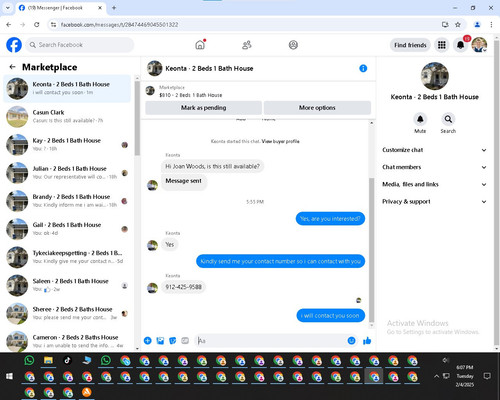Open the Brandy conversation
Viewport: 500px width, 400px height.
67,201
